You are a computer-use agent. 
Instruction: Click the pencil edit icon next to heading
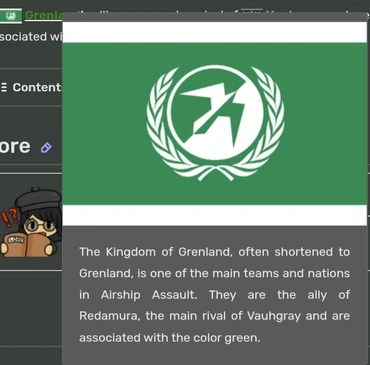(x=46, y=147)
